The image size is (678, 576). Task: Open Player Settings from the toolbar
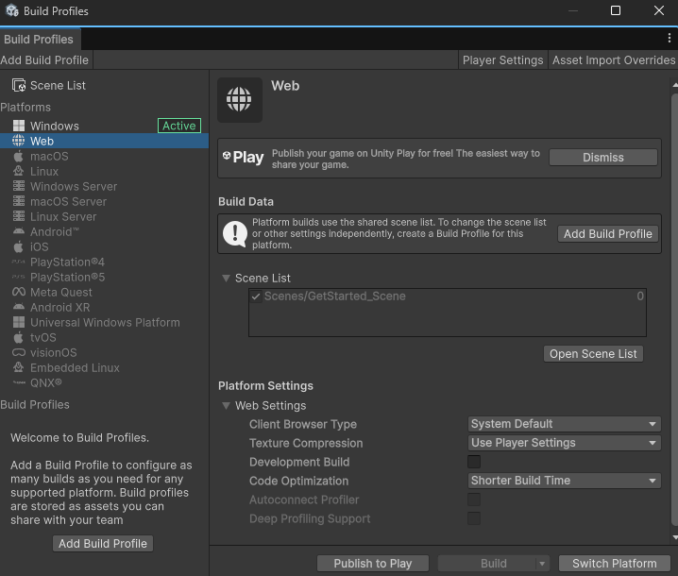point(502,60)
